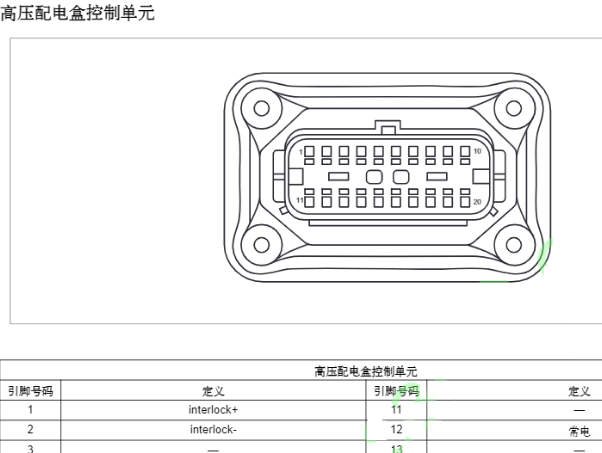Click the second 引脚号码 column header
This screenshot has width=602, height=453.
396,391
